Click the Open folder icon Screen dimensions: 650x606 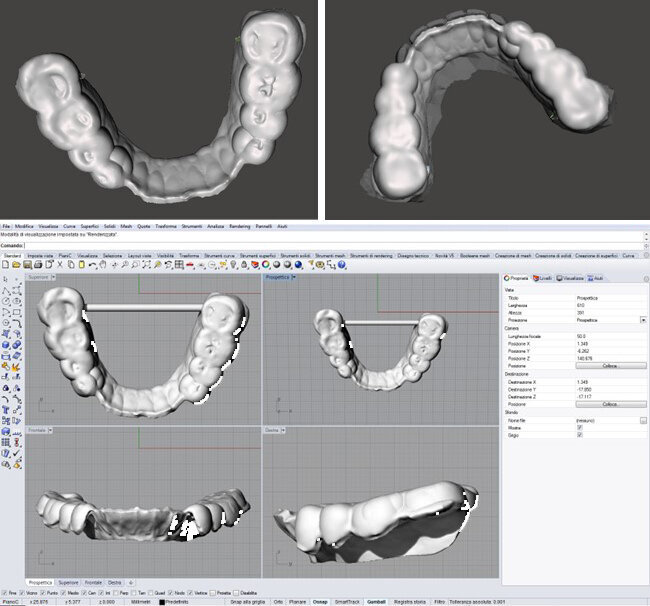[16, 263]
